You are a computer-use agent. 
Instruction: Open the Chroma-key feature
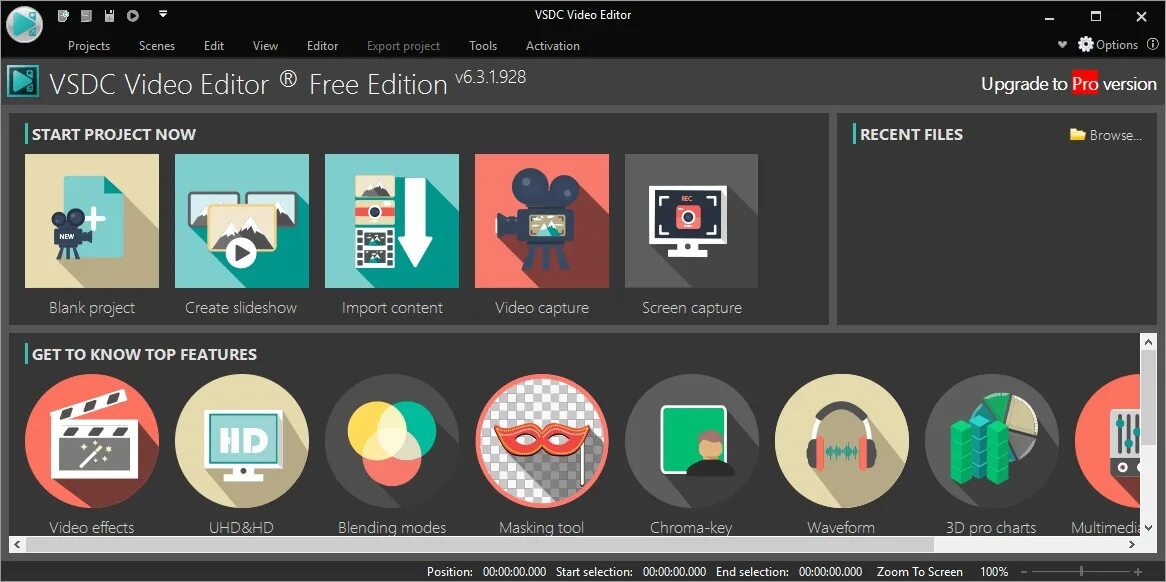click(692, 441)
